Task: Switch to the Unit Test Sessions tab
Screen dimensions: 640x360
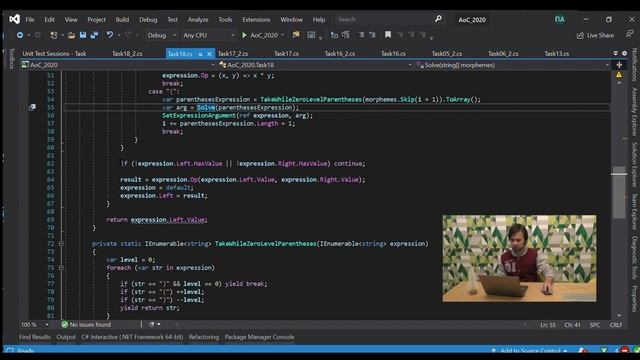Action: [x=54, y=53]
